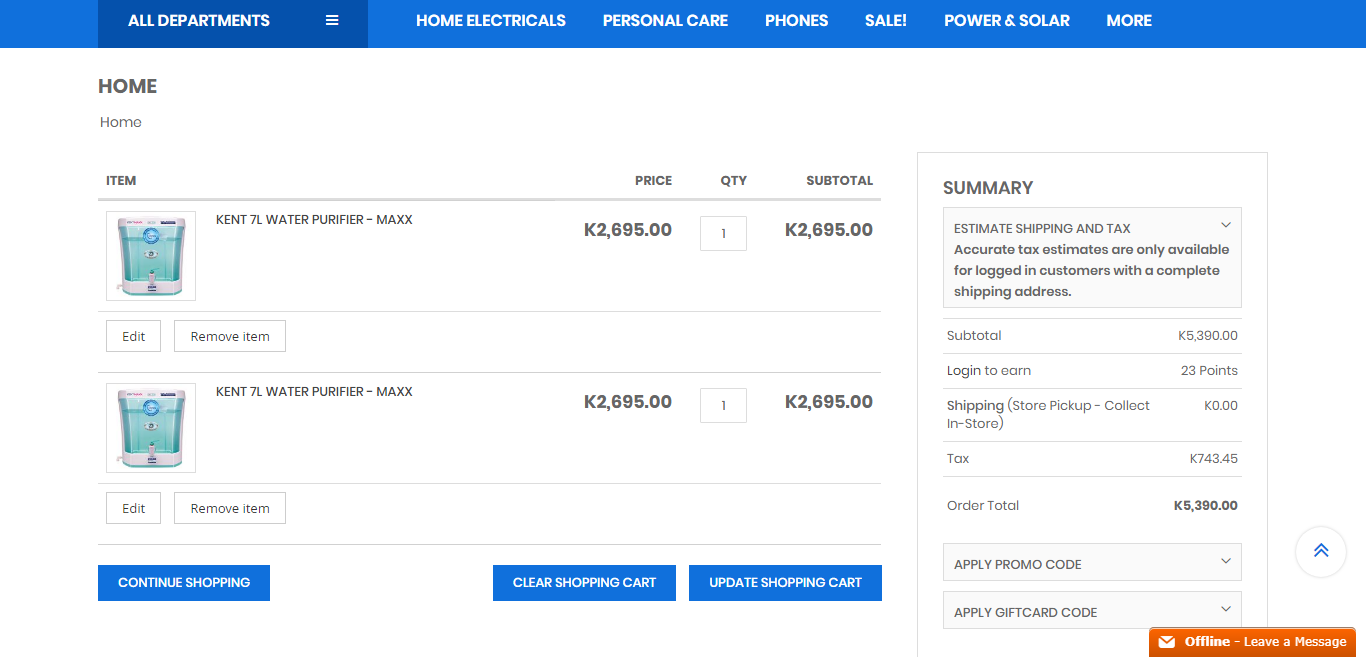The width and height of the screenshot is (1366, 657).
Task: Click the Shipping cost K0.00 value
Action: [1221, 406]
